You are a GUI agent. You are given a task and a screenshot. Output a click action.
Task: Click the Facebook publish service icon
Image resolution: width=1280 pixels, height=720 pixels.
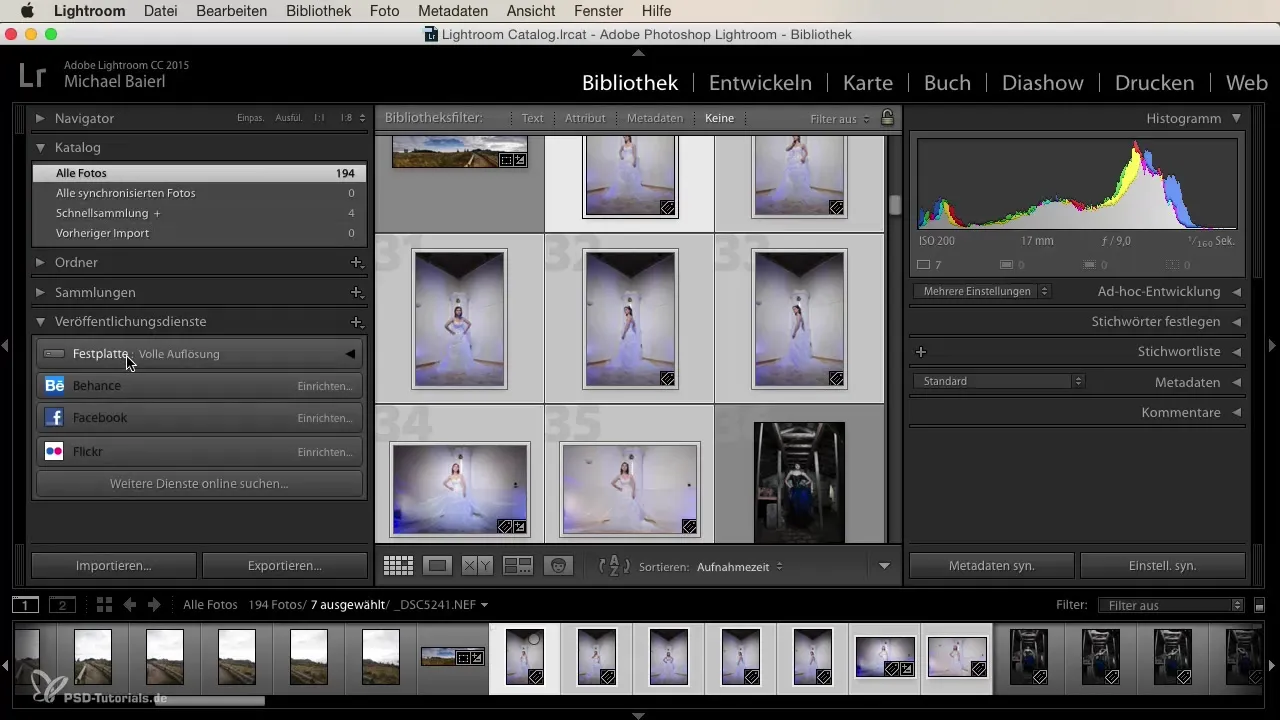(x=54, y=418)
